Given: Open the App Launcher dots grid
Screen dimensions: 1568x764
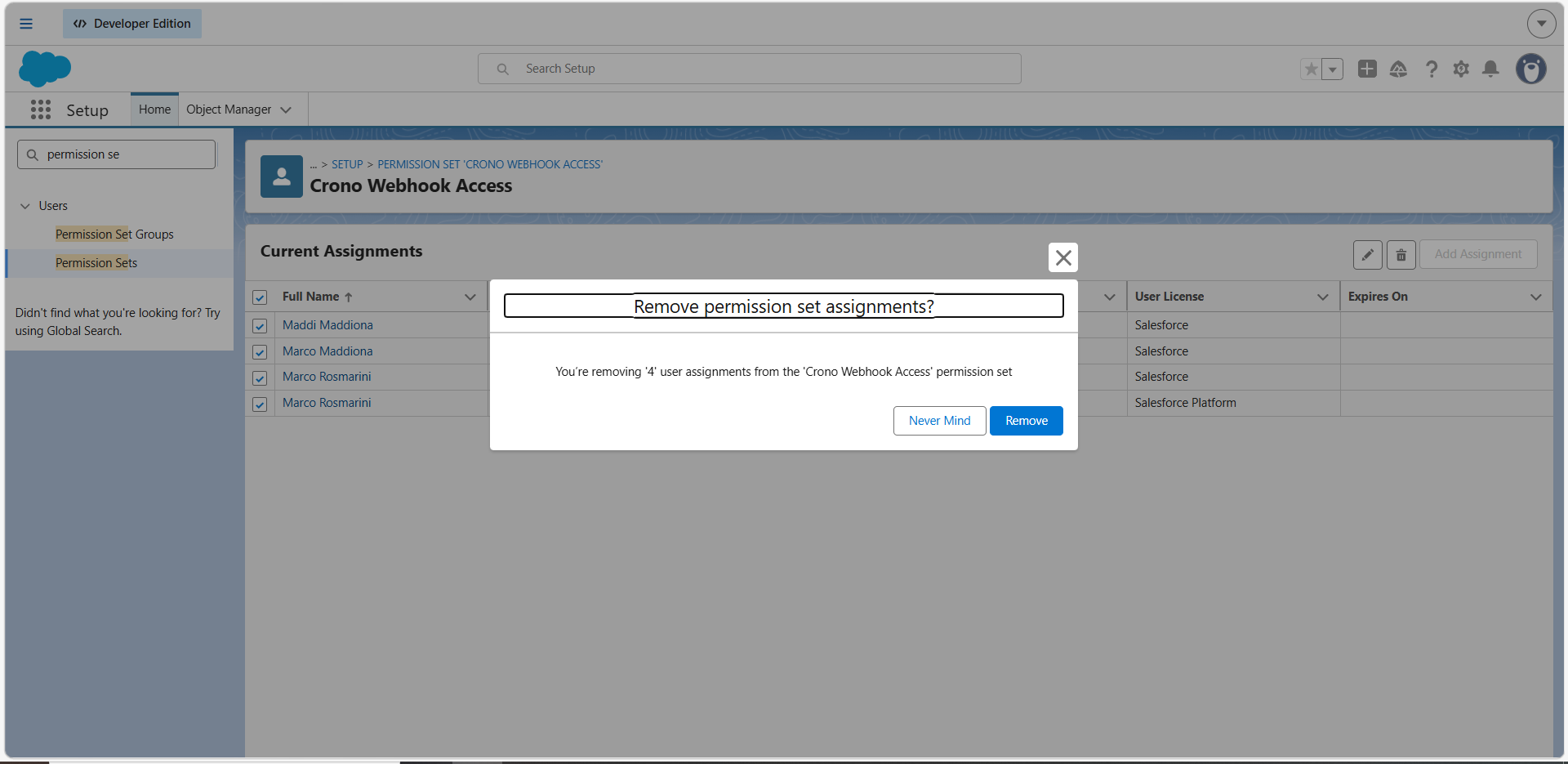Looking at the screenshot, I should pos(41,109).
